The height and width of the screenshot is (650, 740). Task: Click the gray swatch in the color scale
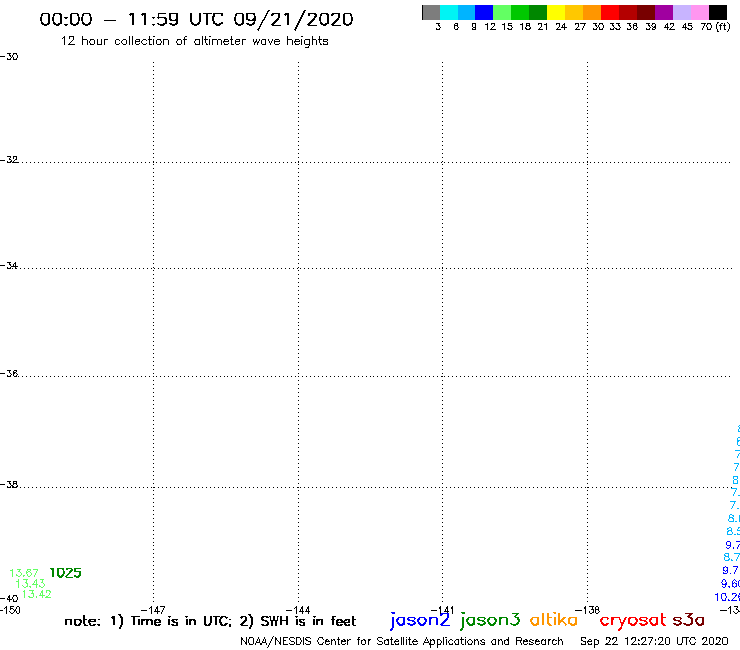coord(431,12)
